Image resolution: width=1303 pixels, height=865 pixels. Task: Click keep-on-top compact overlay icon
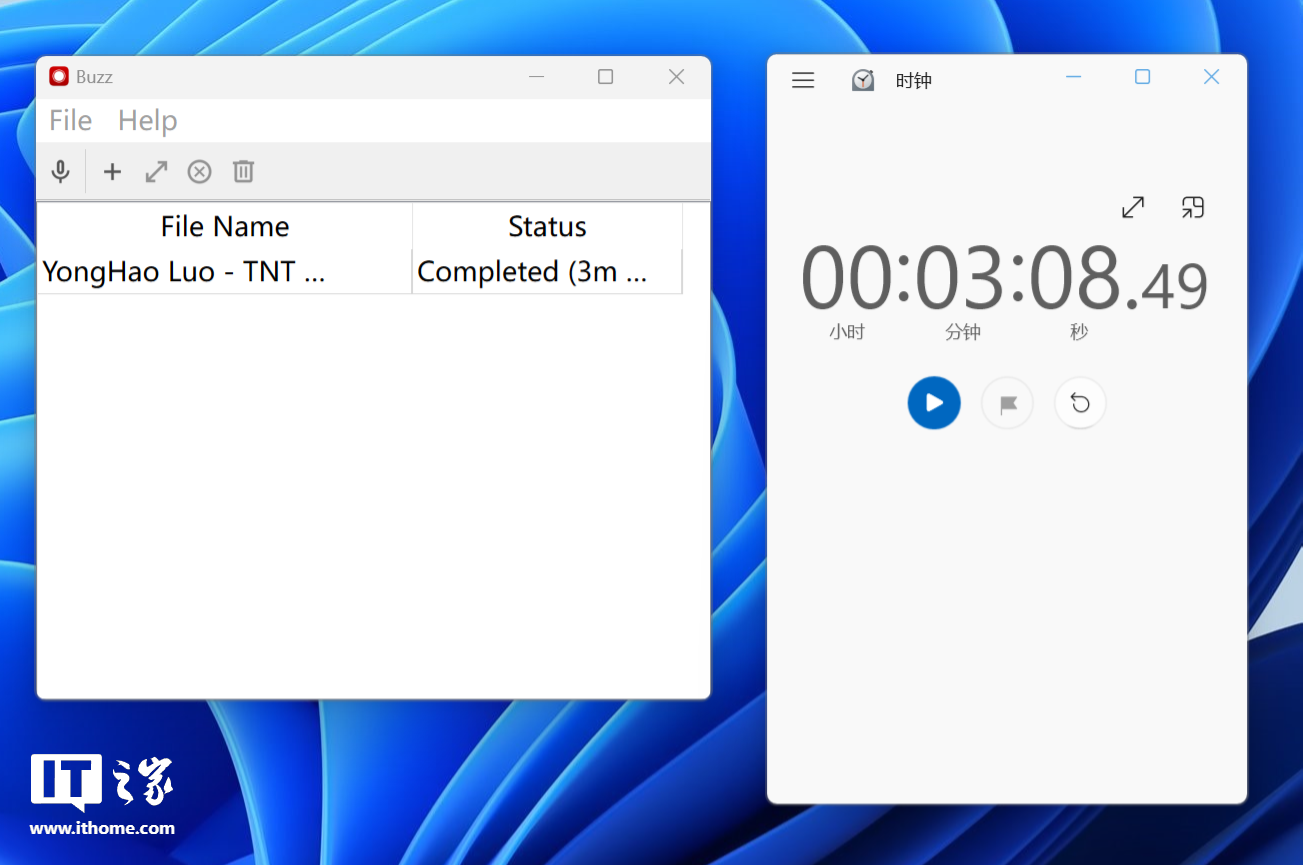1192,207
